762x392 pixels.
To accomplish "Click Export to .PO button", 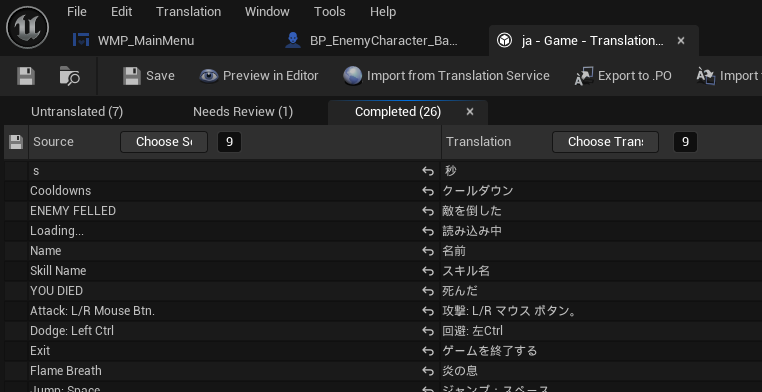I will click(x=623, y=76).
